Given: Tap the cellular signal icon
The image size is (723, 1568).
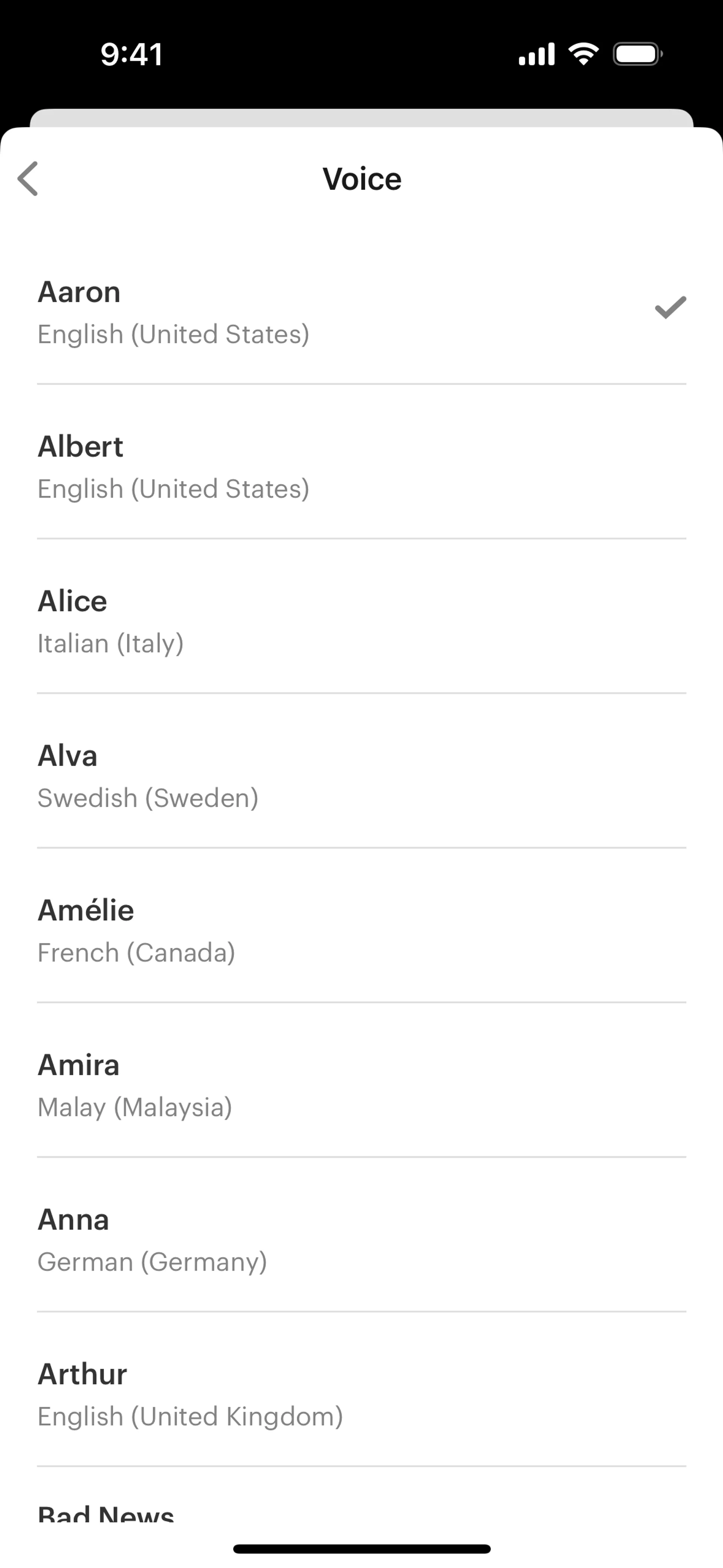Looking at the screenshot, I should click(536, 54).
